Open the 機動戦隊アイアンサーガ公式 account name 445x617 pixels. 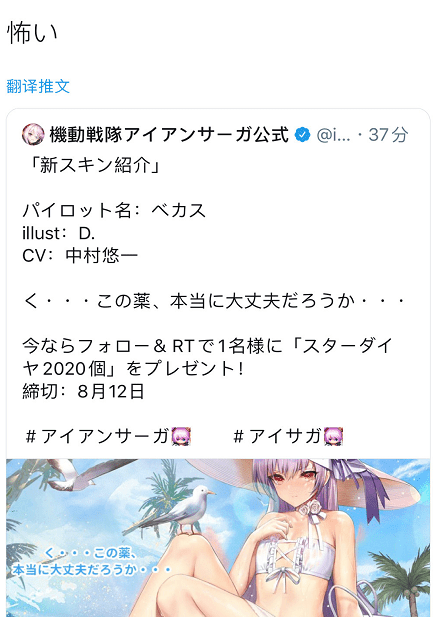point(169,135)
